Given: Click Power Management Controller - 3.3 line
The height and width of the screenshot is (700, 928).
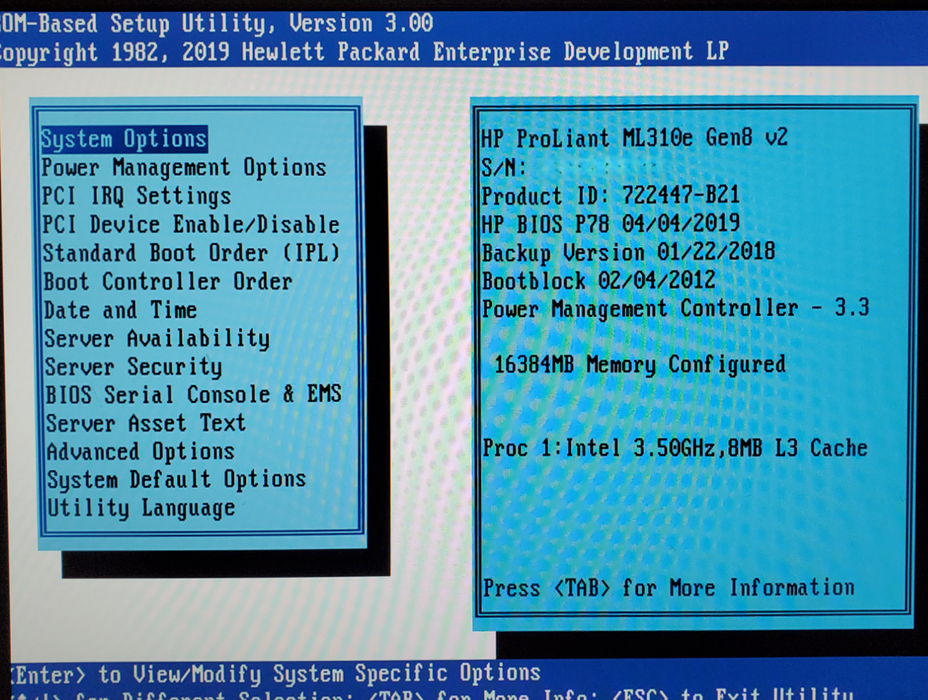Looking at the screenshot, I should coord(676,308).
